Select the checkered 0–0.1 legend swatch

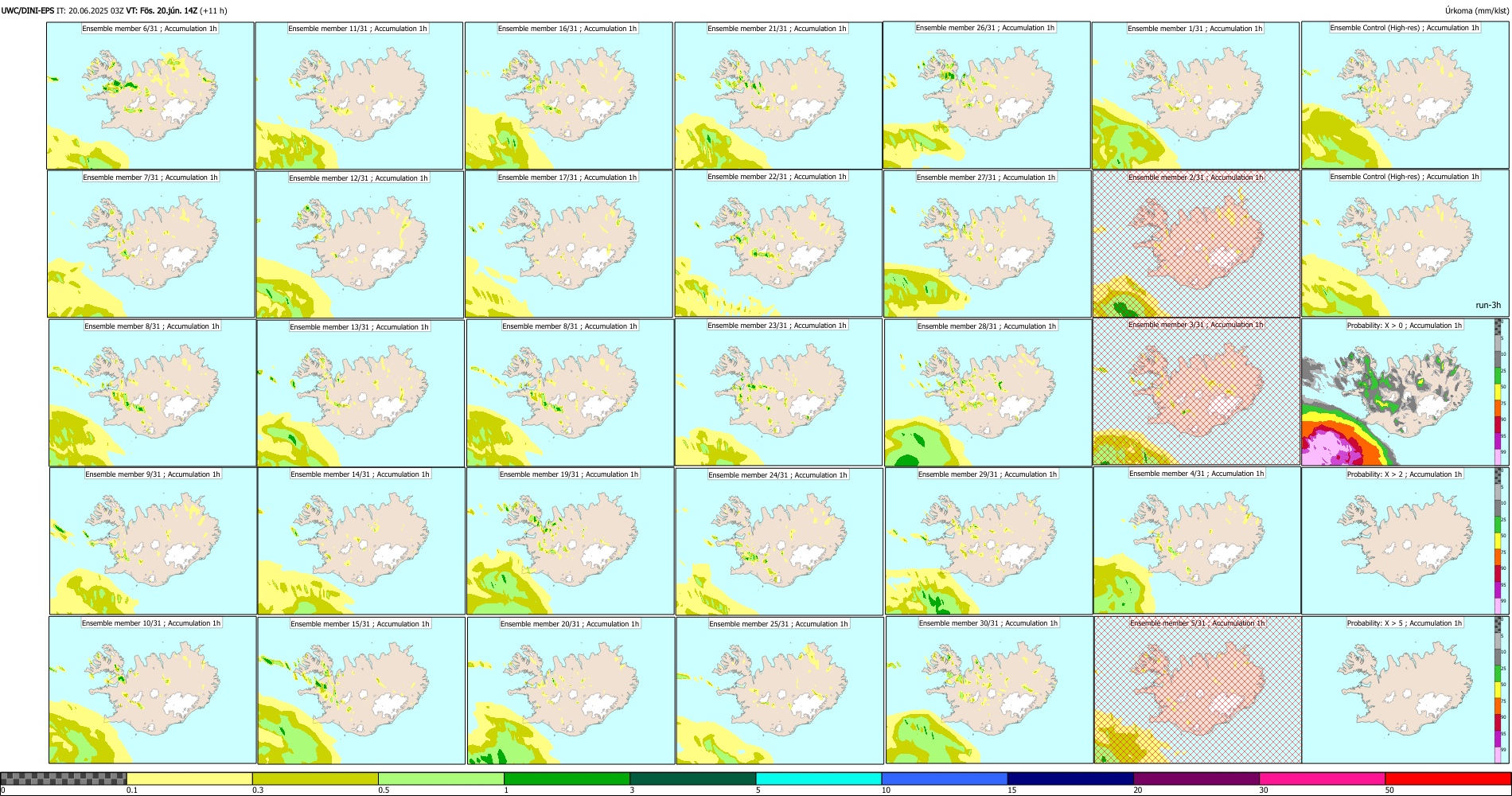(x=64, y=778)
